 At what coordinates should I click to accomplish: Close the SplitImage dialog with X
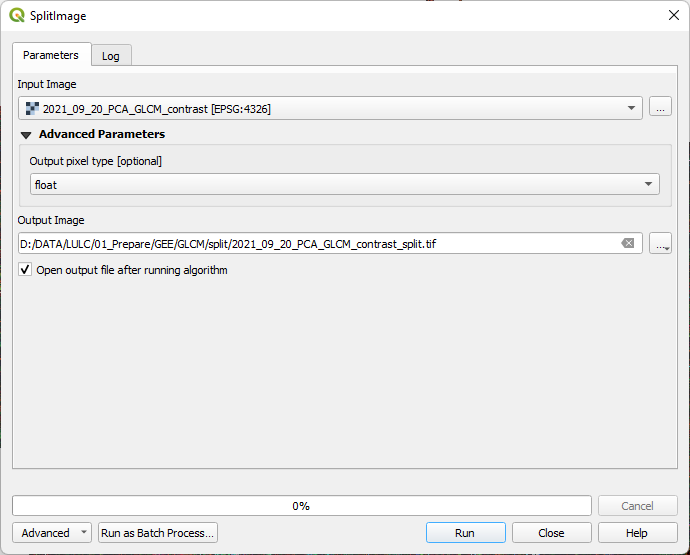pos(673,15)
